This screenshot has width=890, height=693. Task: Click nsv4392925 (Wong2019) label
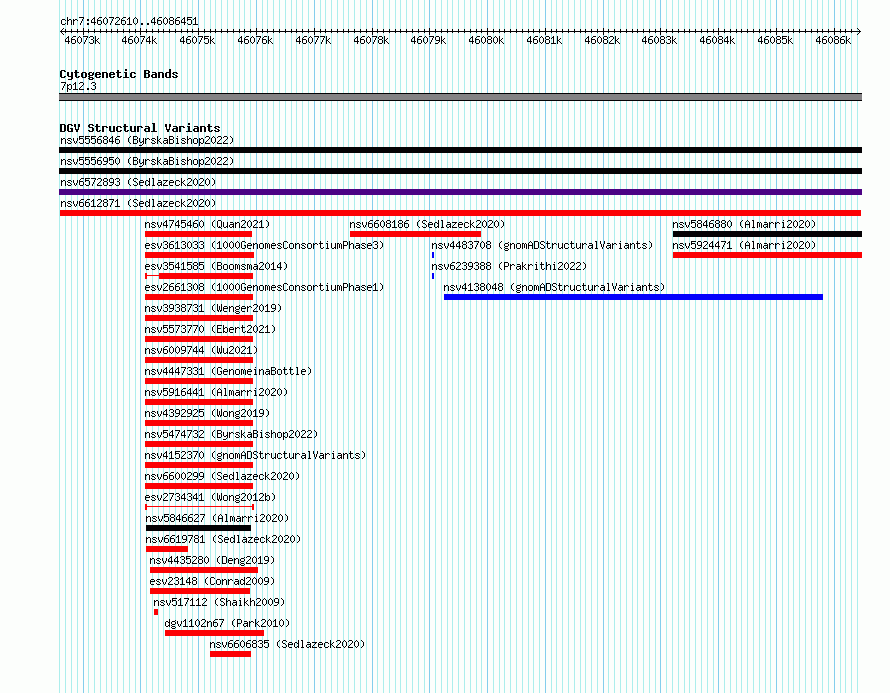pos(207,413)
